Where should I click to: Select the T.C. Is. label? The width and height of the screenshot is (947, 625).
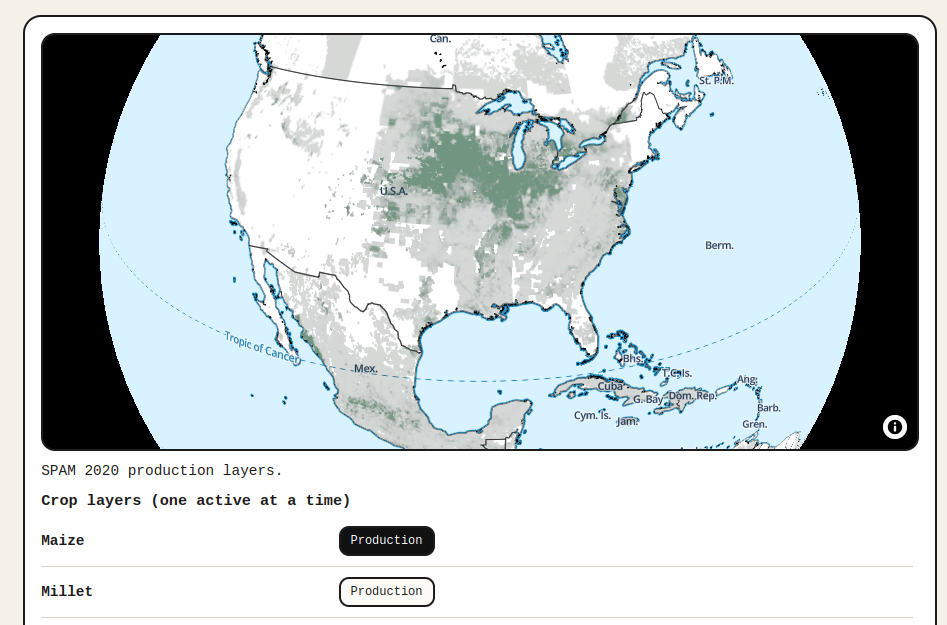coord(677,371)
